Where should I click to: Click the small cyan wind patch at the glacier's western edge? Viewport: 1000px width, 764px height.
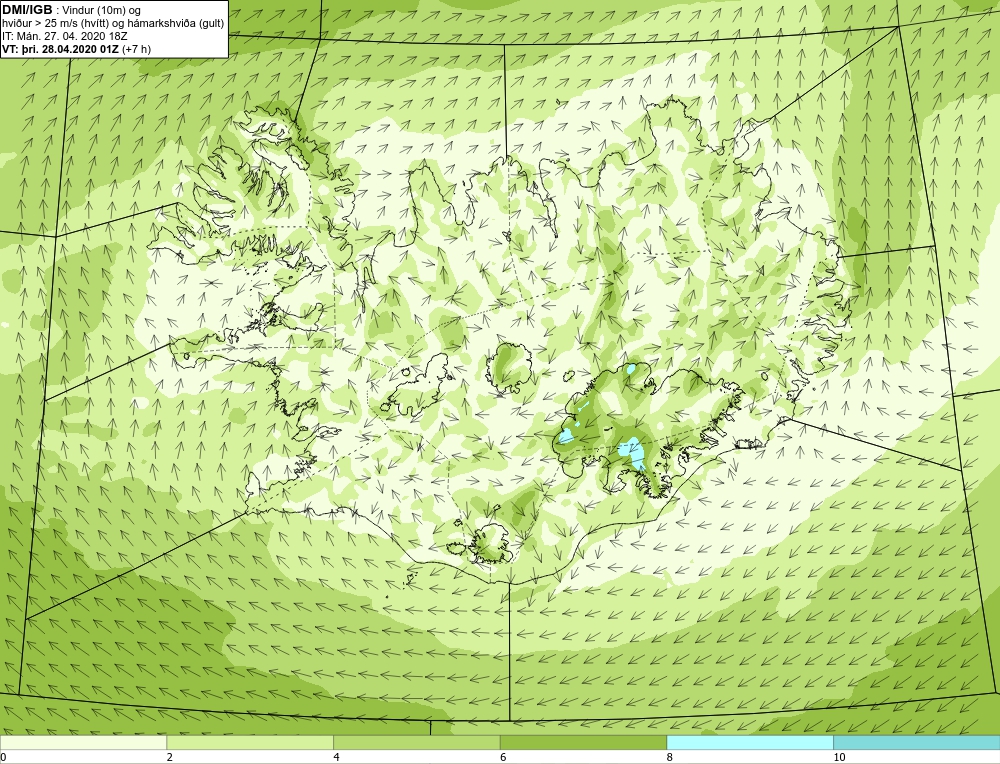(566, 436)
